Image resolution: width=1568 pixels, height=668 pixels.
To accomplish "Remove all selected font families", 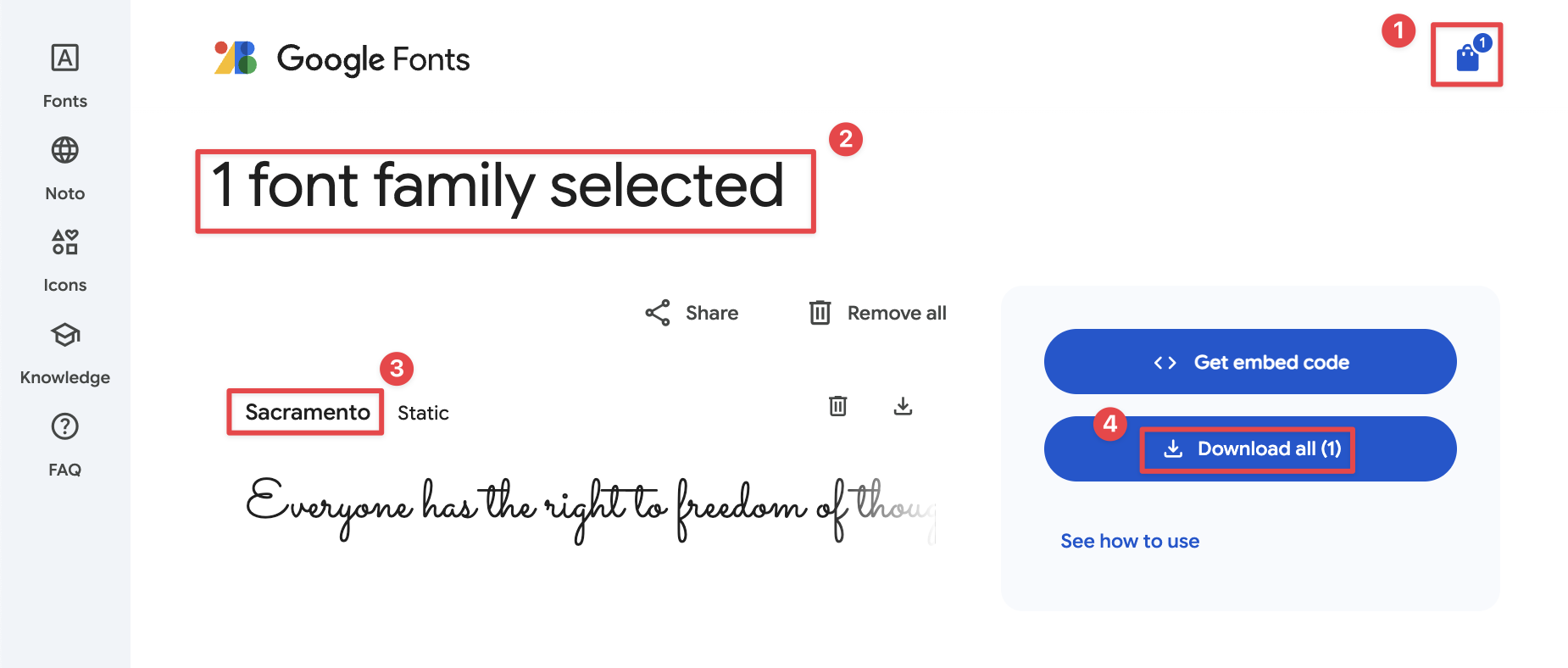I will tap(877, 313).
